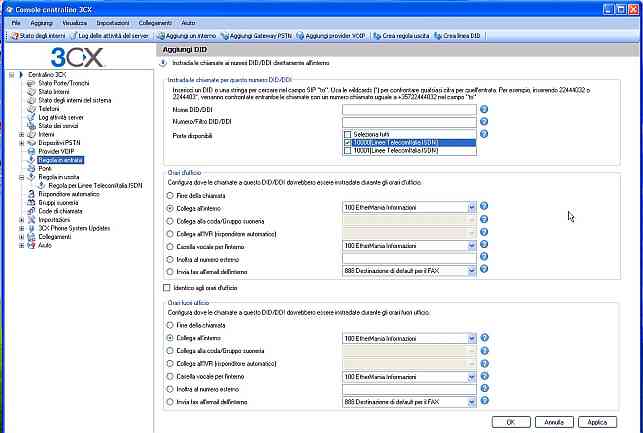
Task: Uncheck port 10000 Linee TelecomItalia ISDN
Action: click(348, 143)
